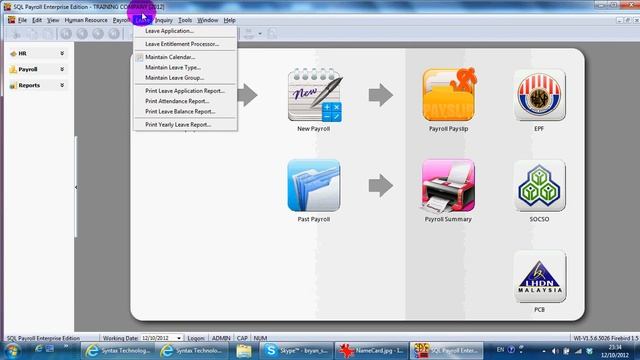
Task: Click the Past Payroll label
Action: pyautogui.click(x=313, y=219)
